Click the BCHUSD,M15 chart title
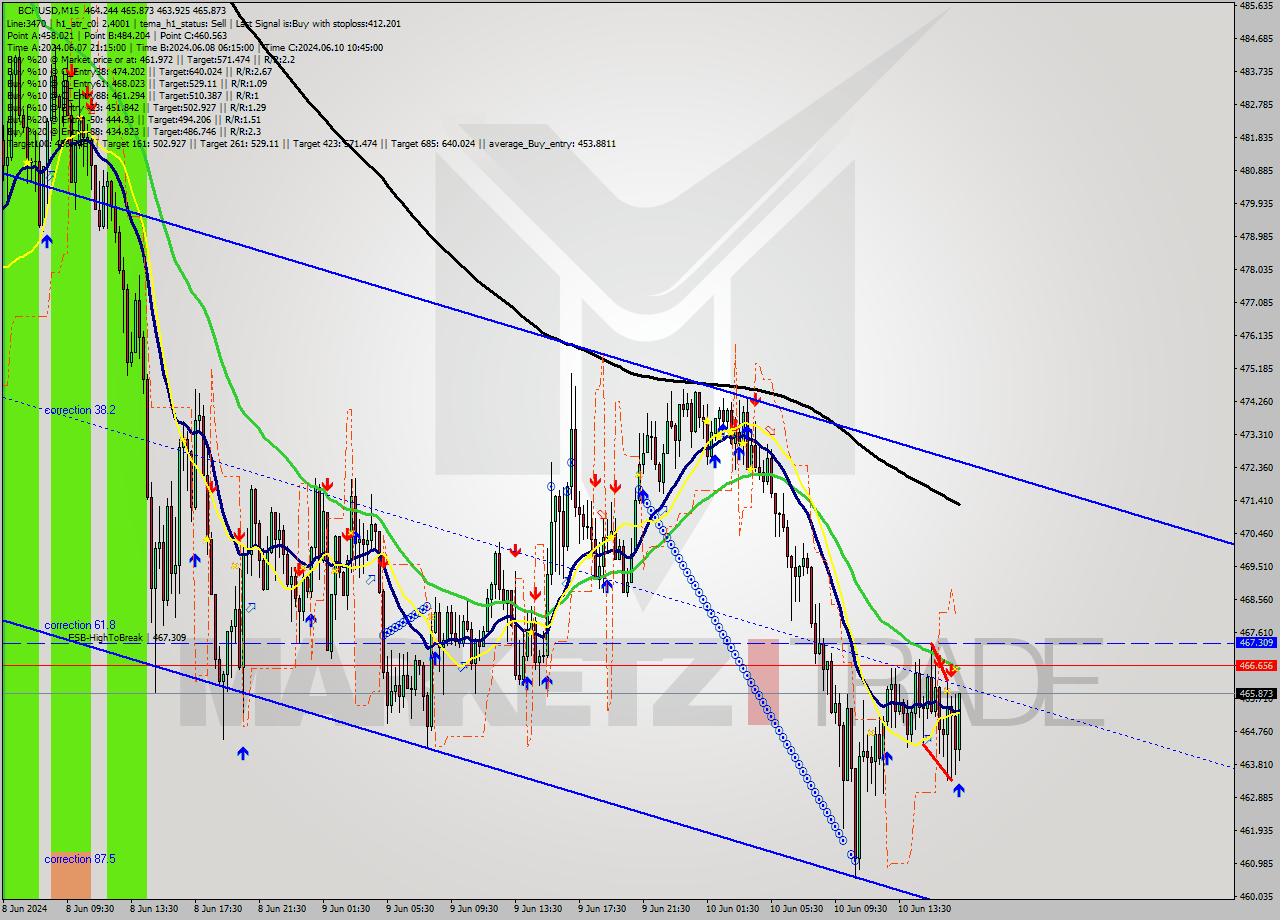The image size is (1280, 920). [x=49, y=9]
